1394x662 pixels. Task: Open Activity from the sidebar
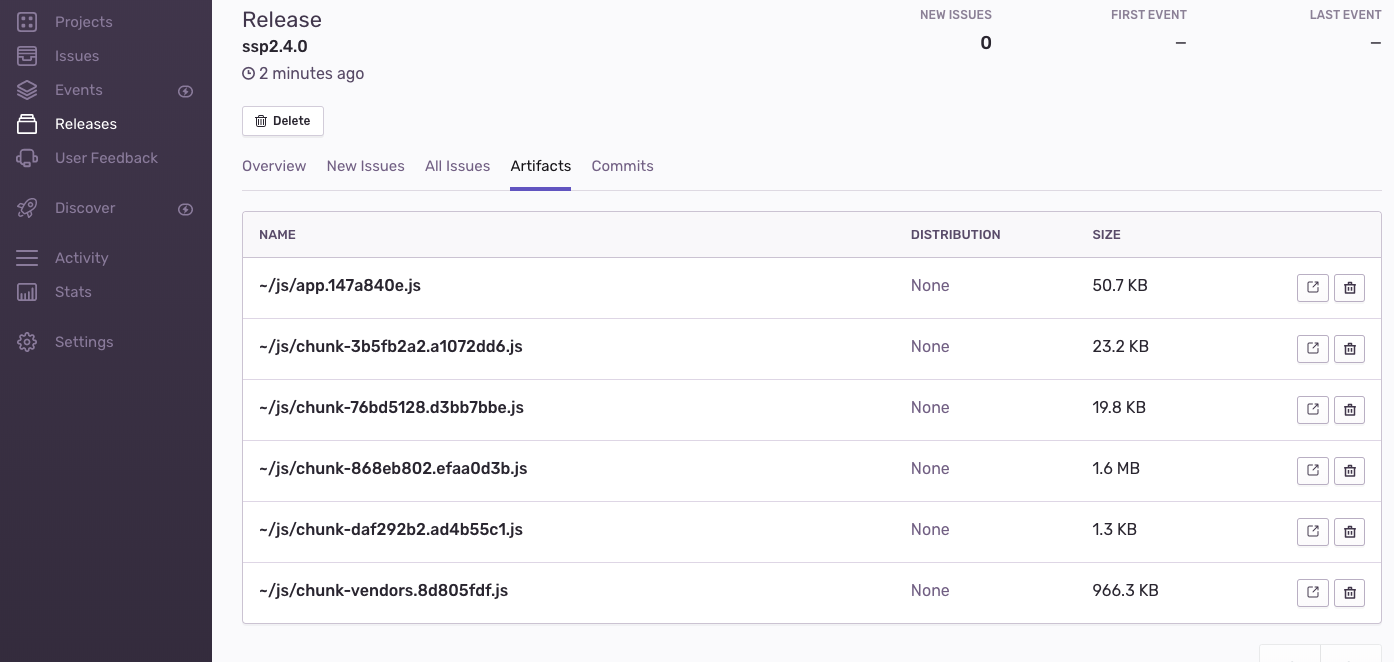click(81, 258)
